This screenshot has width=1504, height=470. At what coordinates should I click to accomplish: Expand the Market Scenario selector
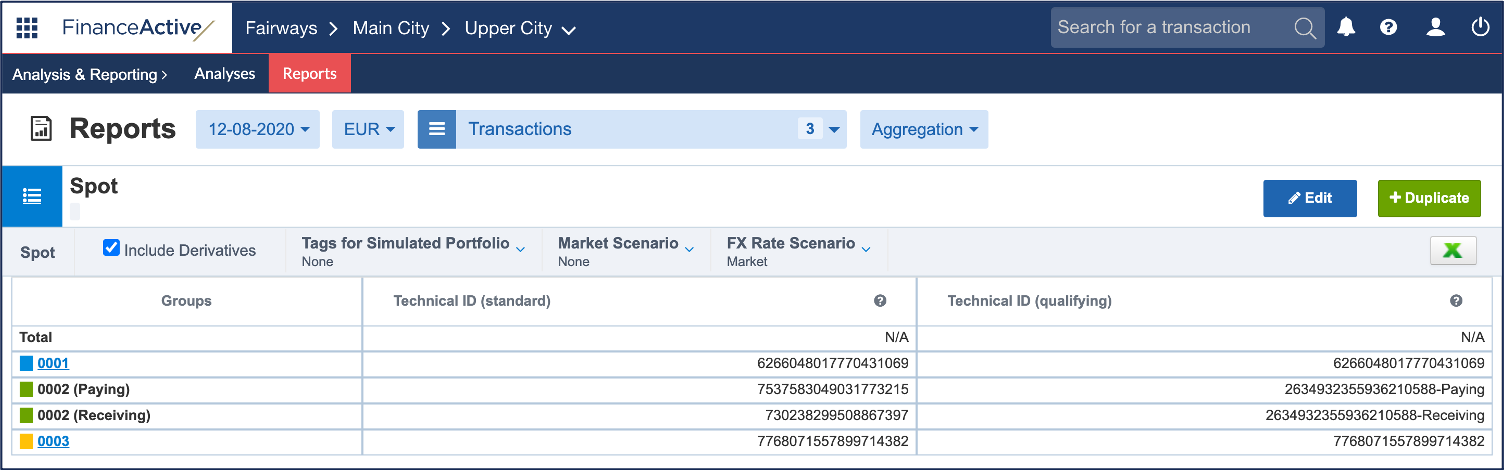point(626,252)
